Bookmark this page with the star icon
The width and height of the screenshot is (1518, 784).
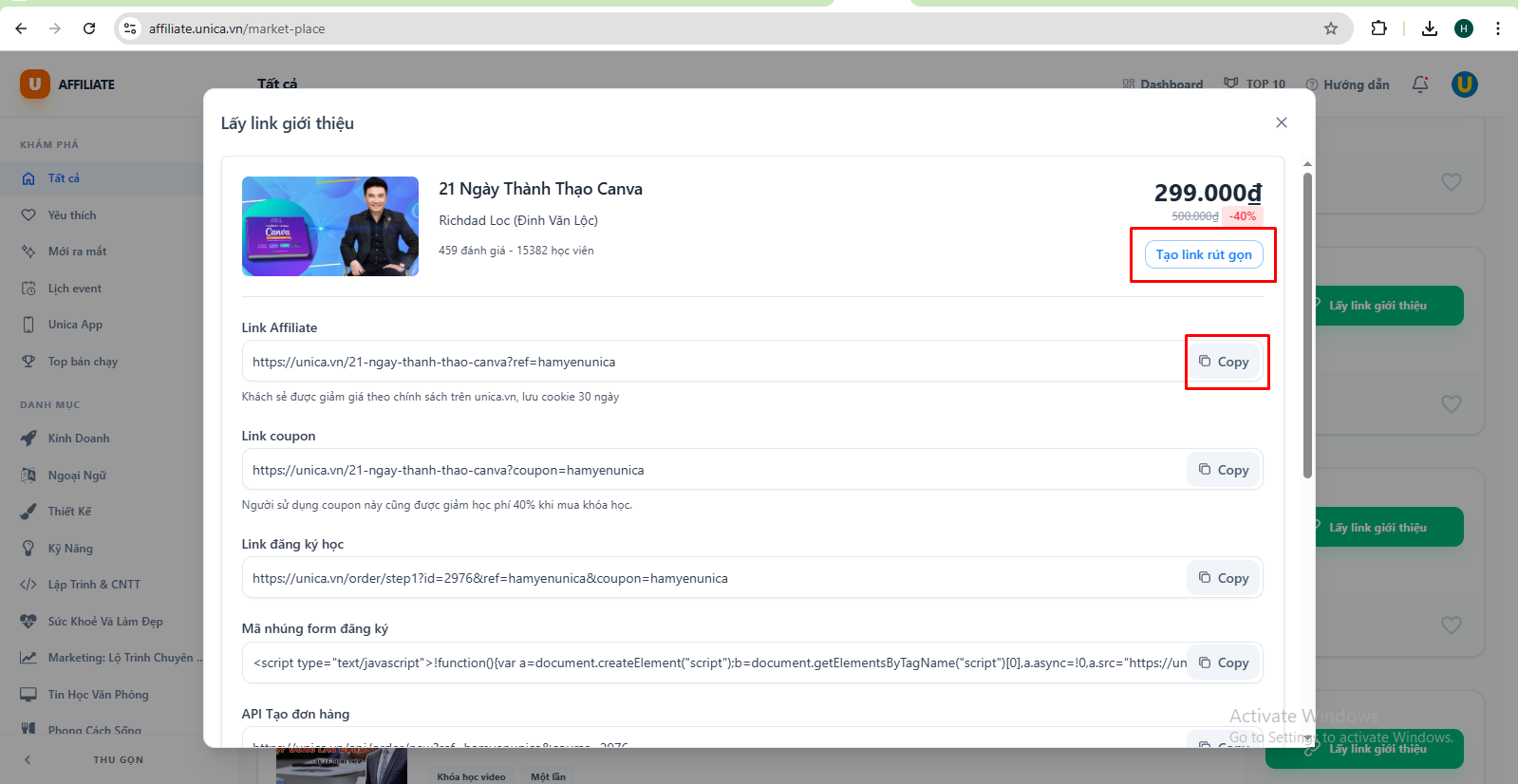(x=1331, y=28)
